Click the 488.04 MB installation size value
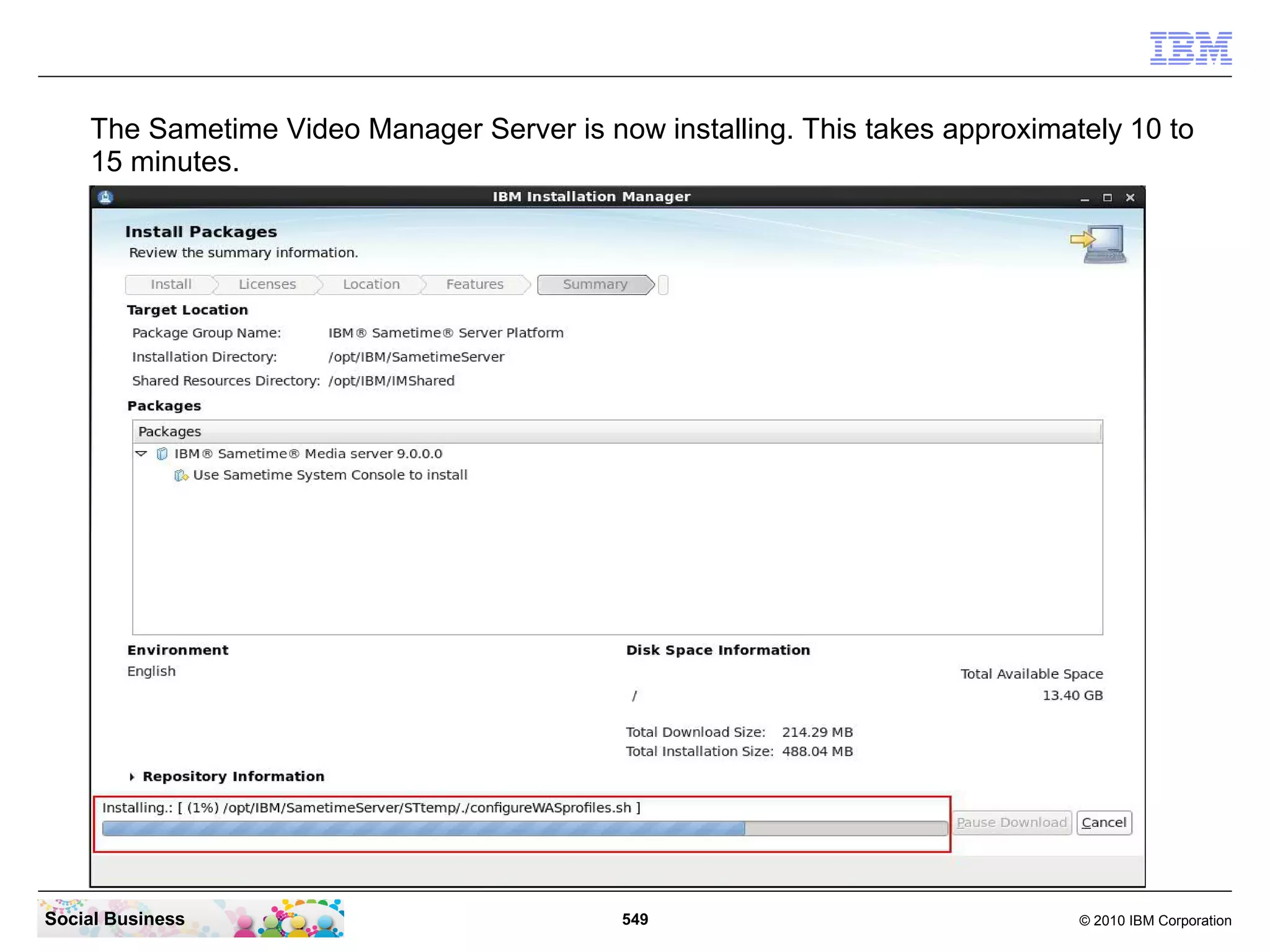This screenshot has width=1270, height=952. [817, 751]
